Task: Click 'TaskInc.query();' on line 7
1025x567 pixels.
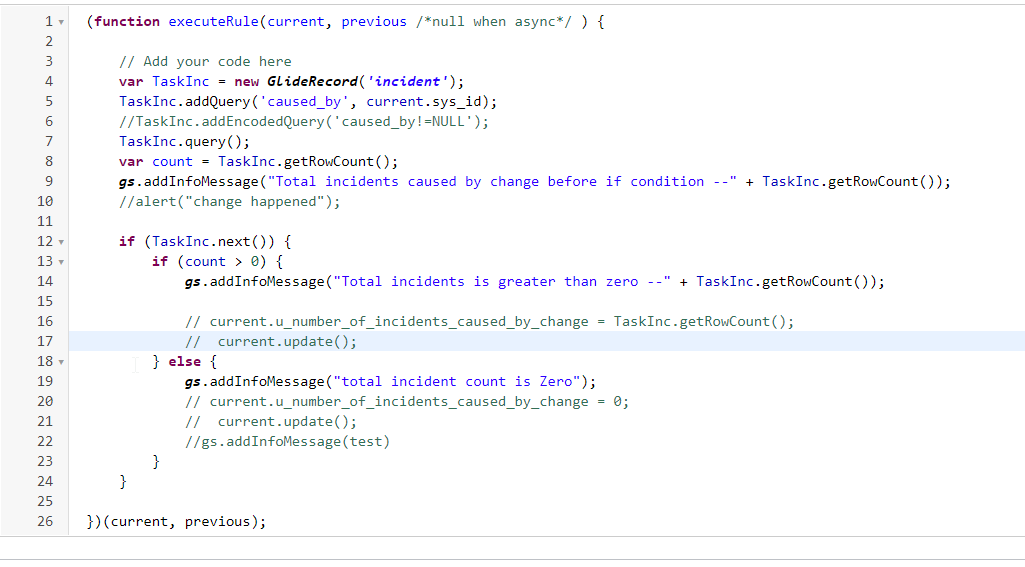Action: click(184, 142)
